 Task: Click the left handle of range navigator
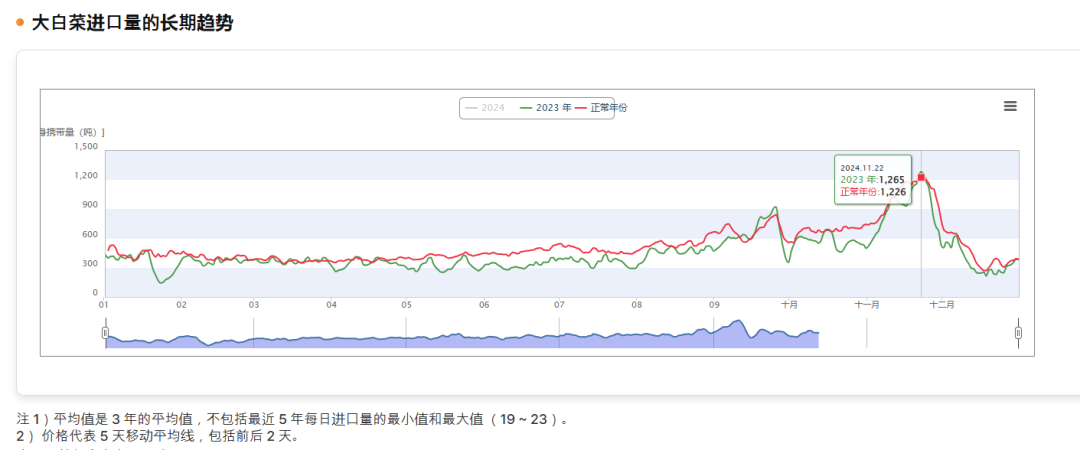tap(105, 333)
